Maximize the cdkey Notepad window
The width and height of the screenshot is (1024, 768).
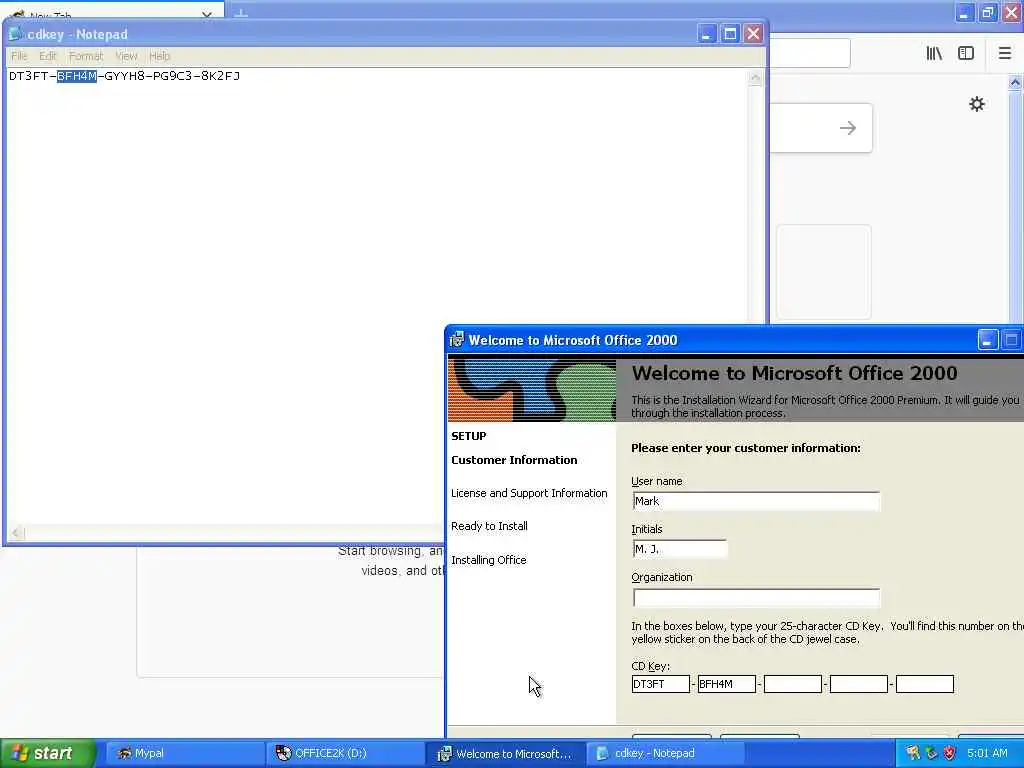(x=730, y=34)
